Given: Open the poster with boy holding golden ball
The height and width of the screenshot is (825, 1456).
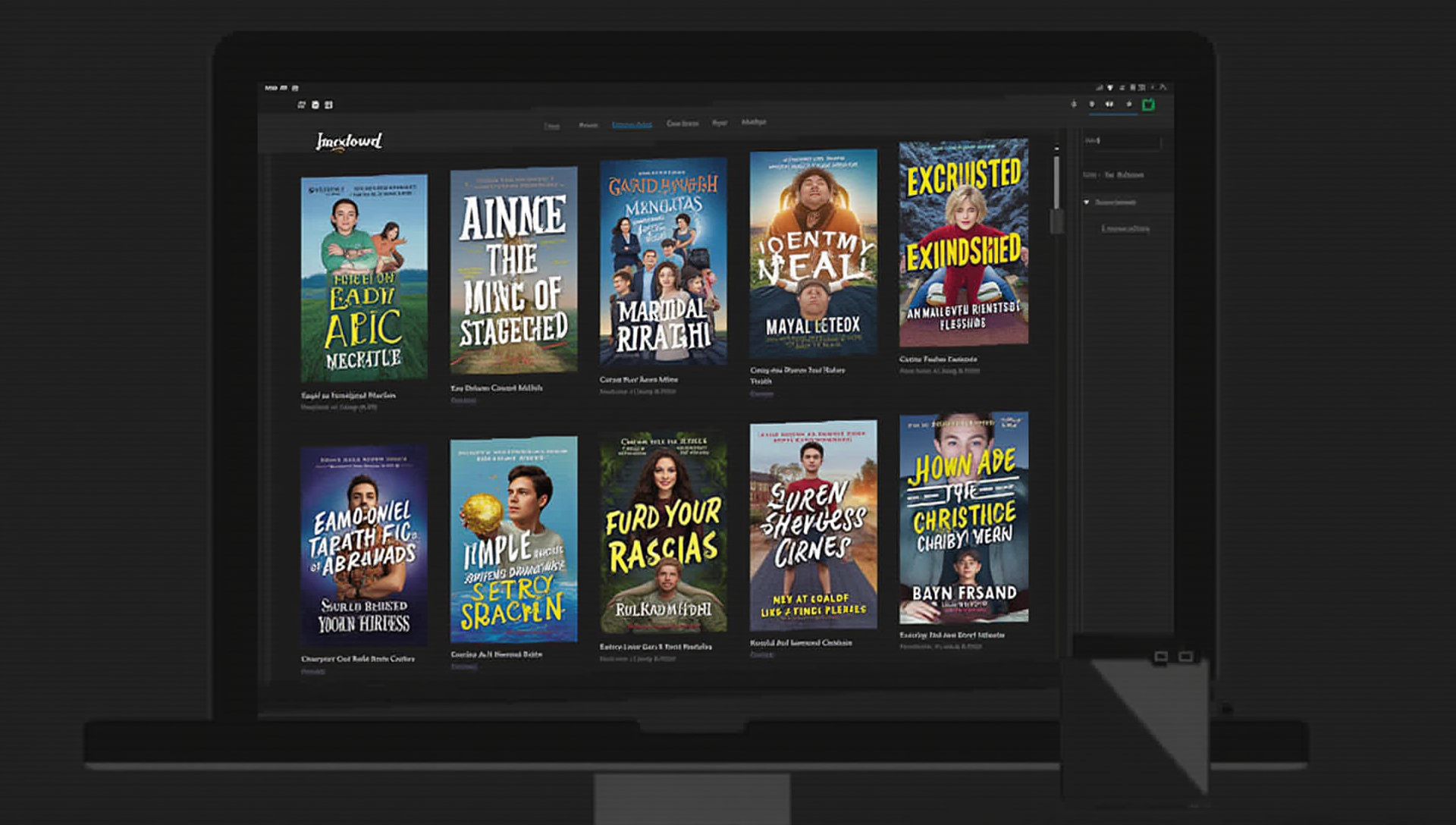Looking at the screenshot, I should pyautogui.click(x=513, y=539).
